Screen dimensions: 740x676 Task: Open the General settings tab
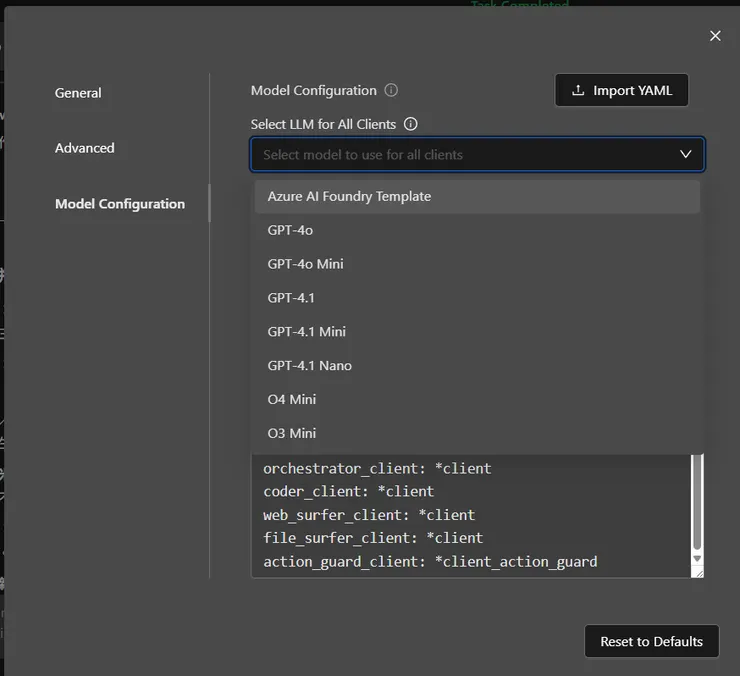(78, 93)
